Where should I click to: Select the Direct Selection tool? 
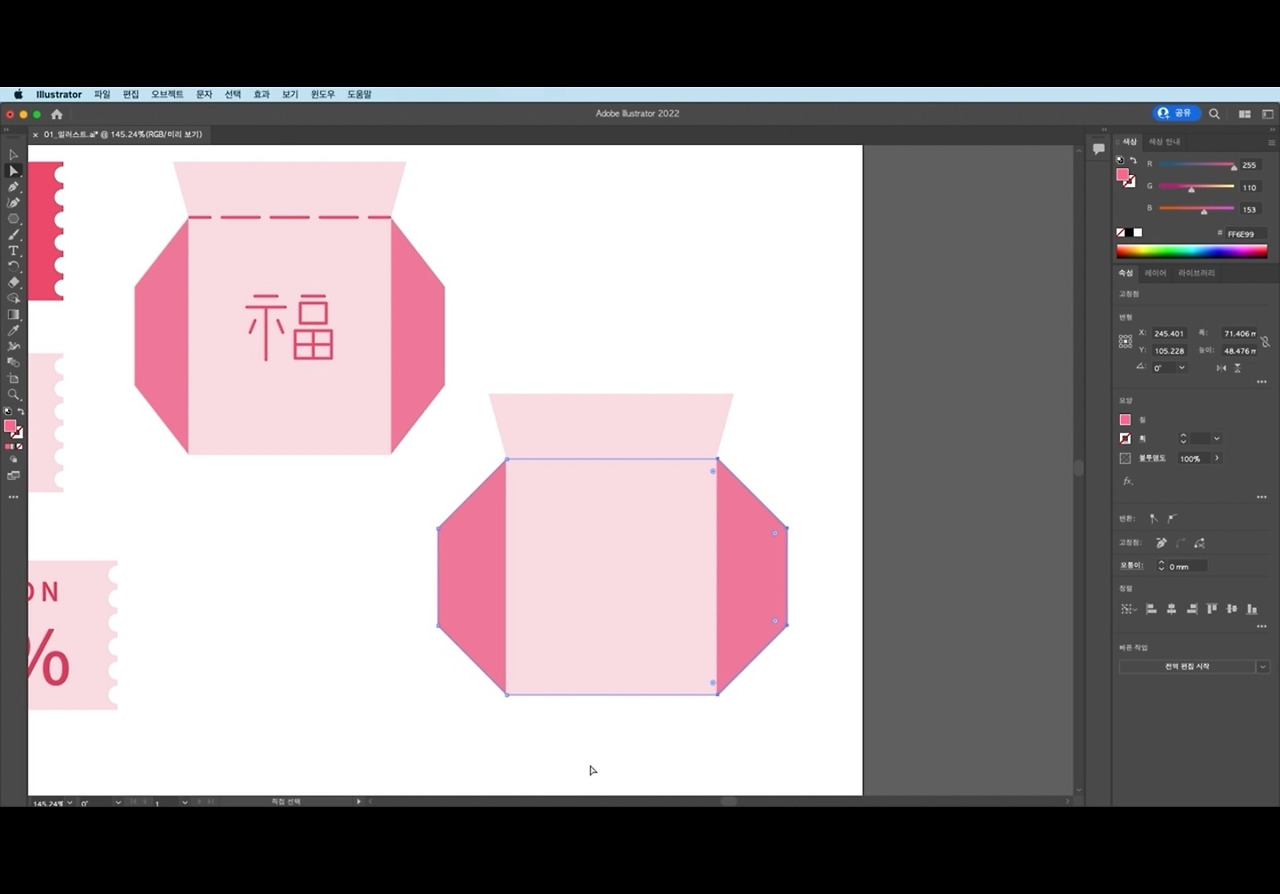13,171
